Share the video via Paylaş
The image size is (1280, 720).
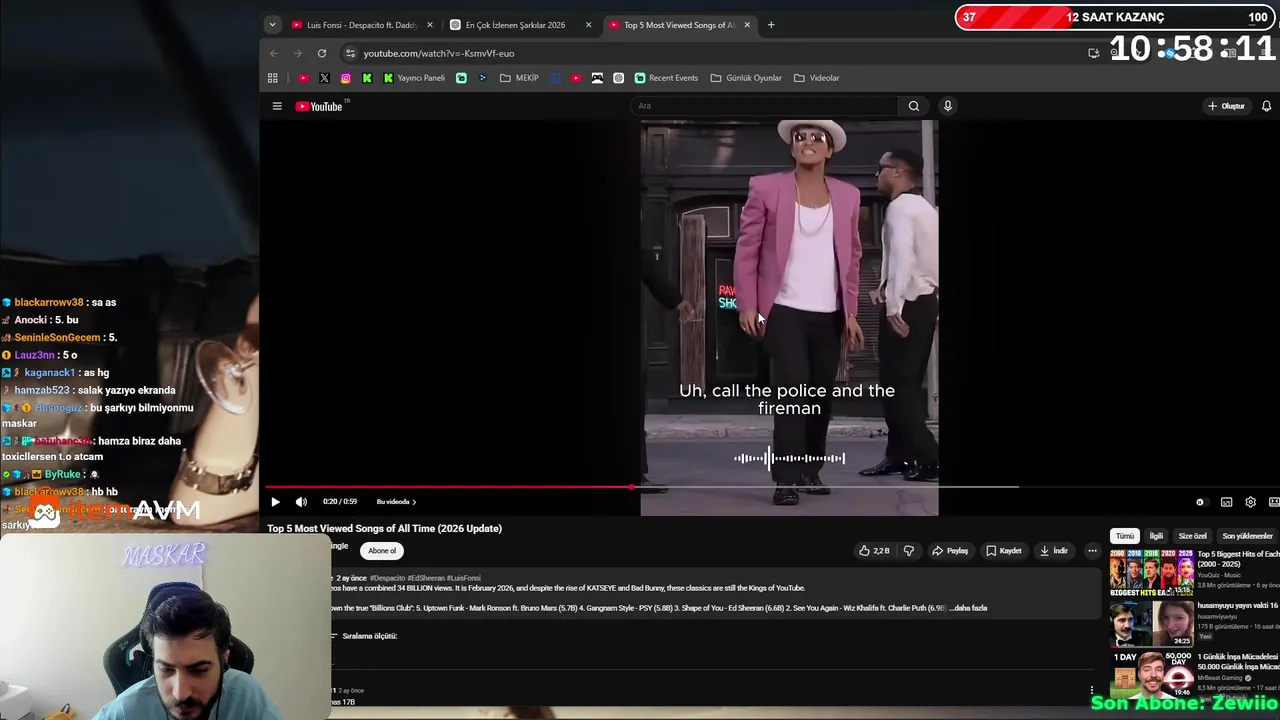tap(950, 551)
